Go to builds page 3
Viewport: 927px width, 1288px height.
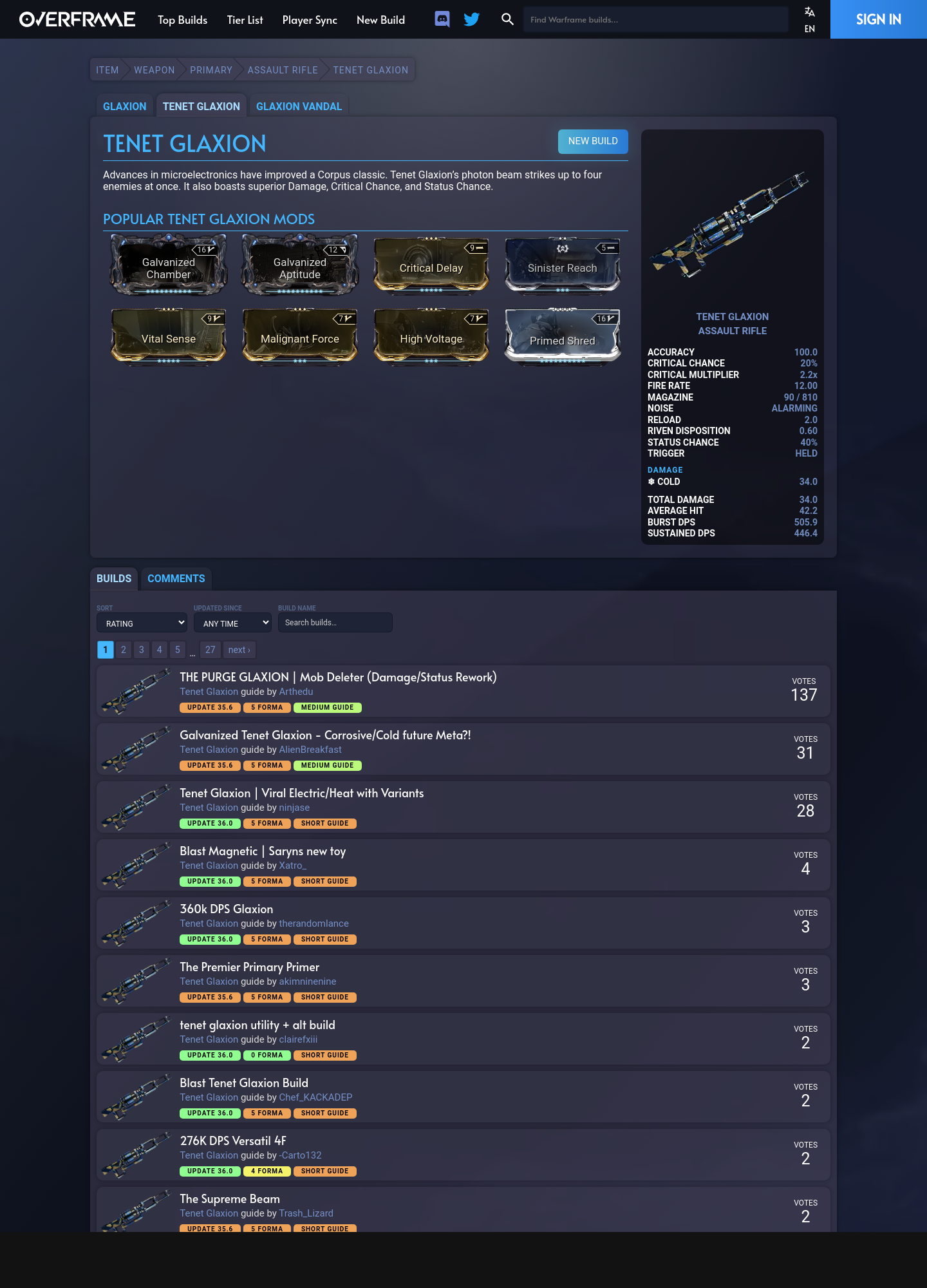[142, 650]
